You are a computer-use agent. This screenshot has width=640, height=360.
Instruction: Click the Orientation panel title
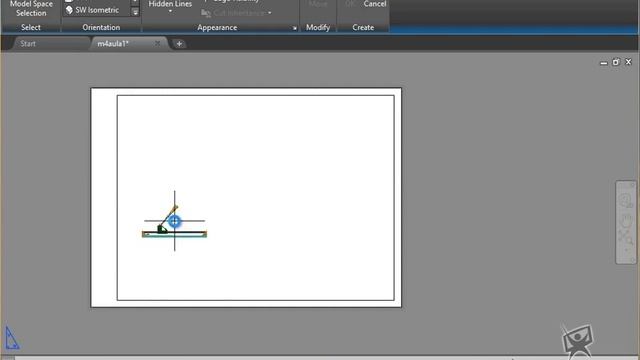click(101, 27)
